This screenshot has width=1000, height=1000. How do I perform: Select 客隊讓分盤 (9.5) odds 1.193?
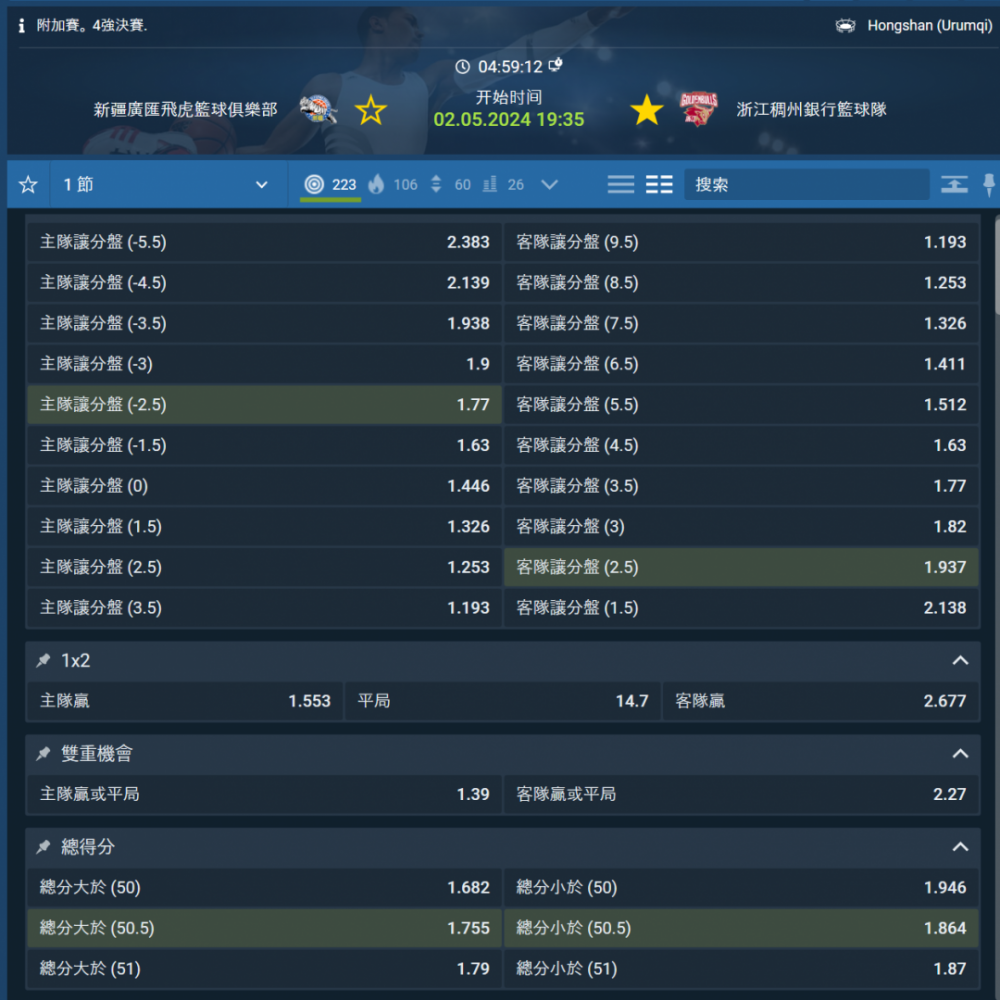click(x=741, y=242)
